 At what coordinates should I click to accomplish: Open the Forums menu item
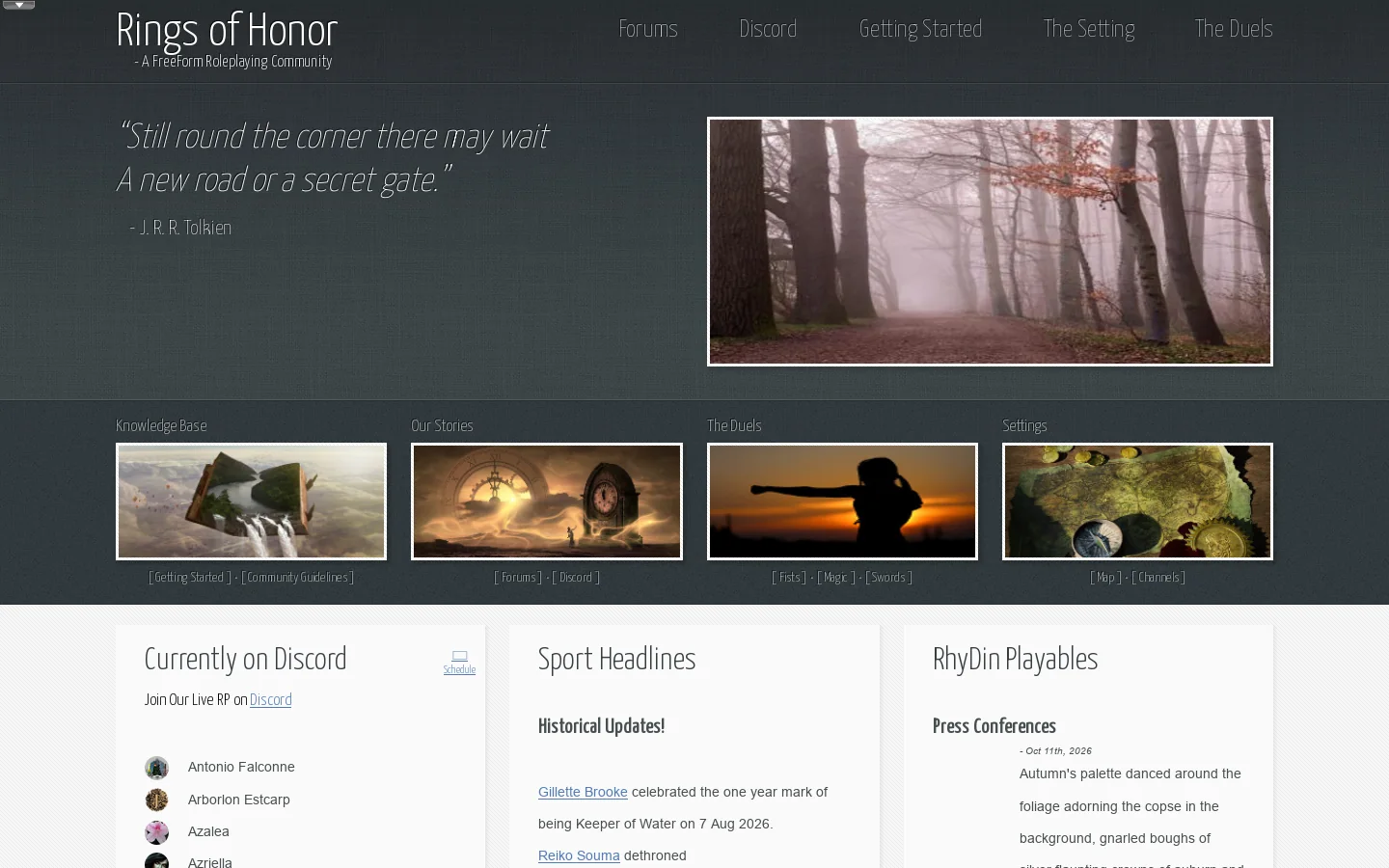(x=648, y=29)
